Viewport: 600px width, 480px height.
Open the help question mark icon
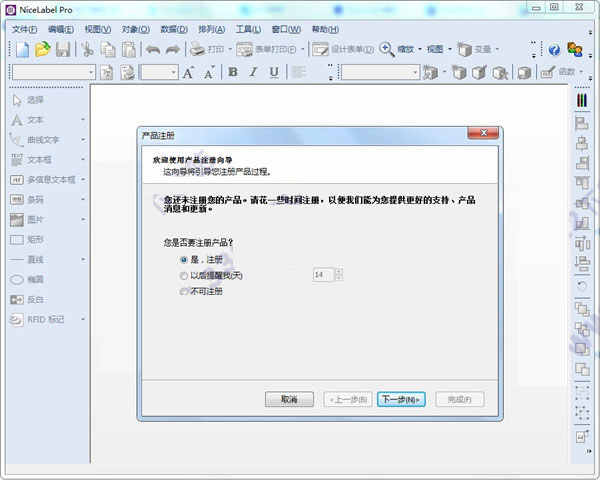point(554,50)
